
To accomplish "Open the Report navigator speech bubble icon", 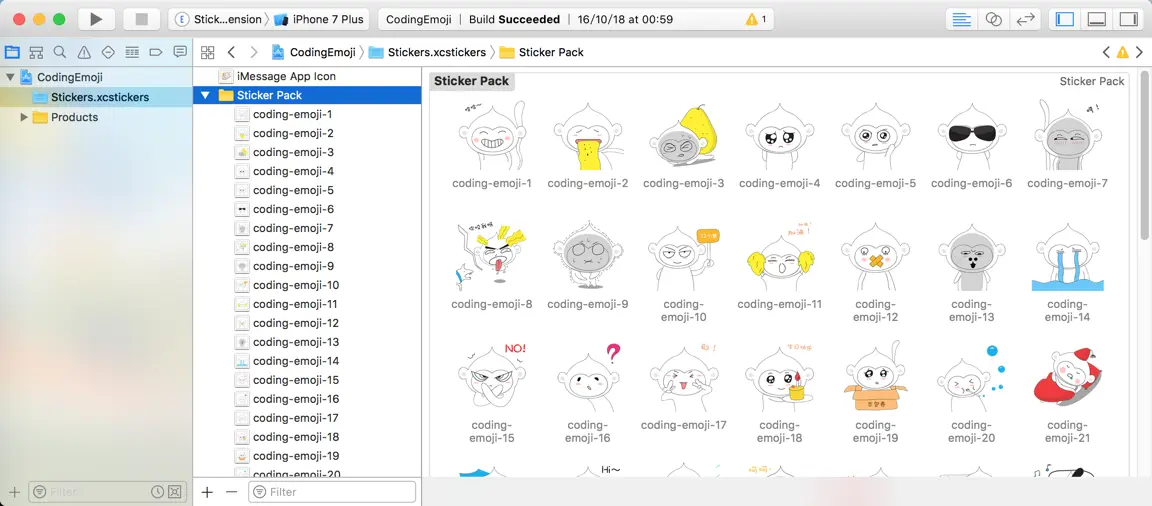I will (x=180, y=52).
